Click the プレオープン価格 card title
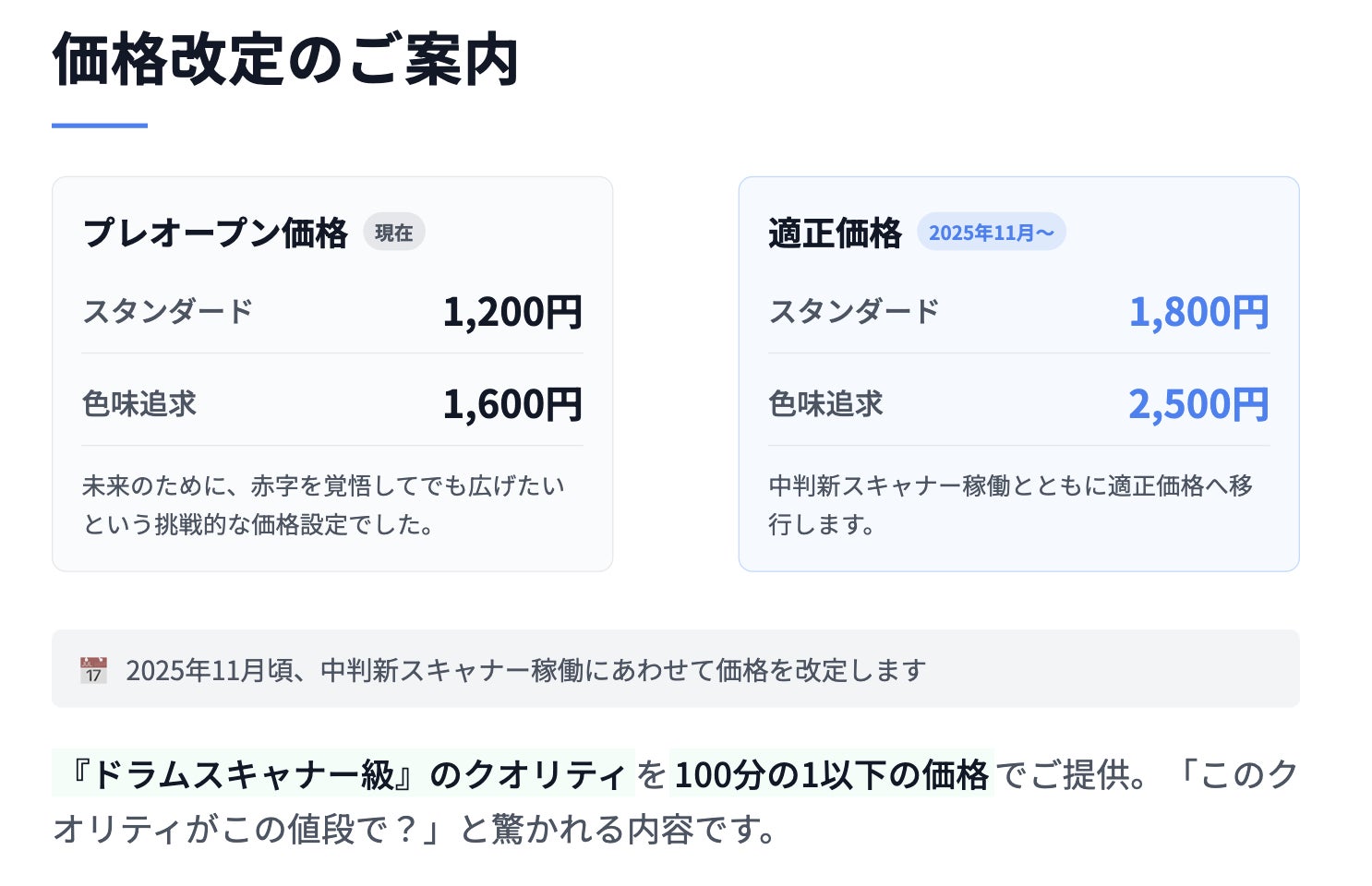Viewport: 1372px width, 886px height. pos(215,233)
